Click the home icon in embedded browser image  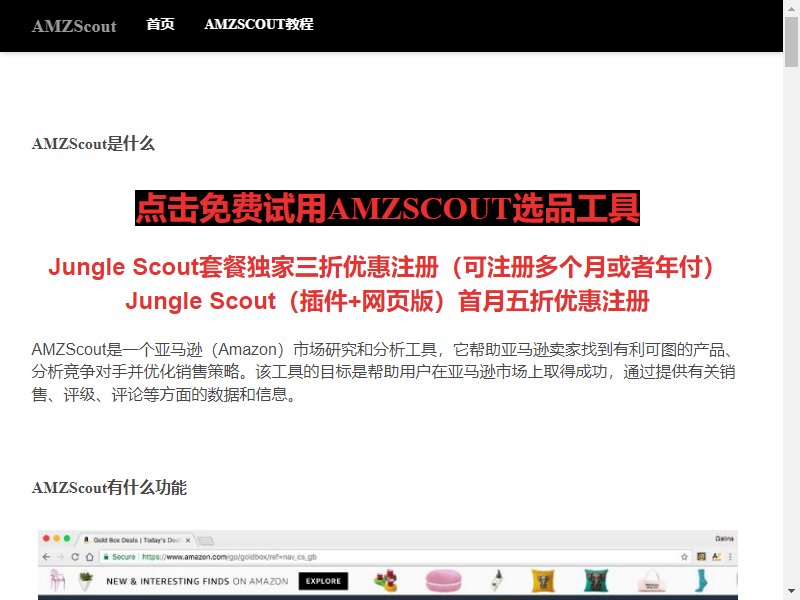point(90,557)
